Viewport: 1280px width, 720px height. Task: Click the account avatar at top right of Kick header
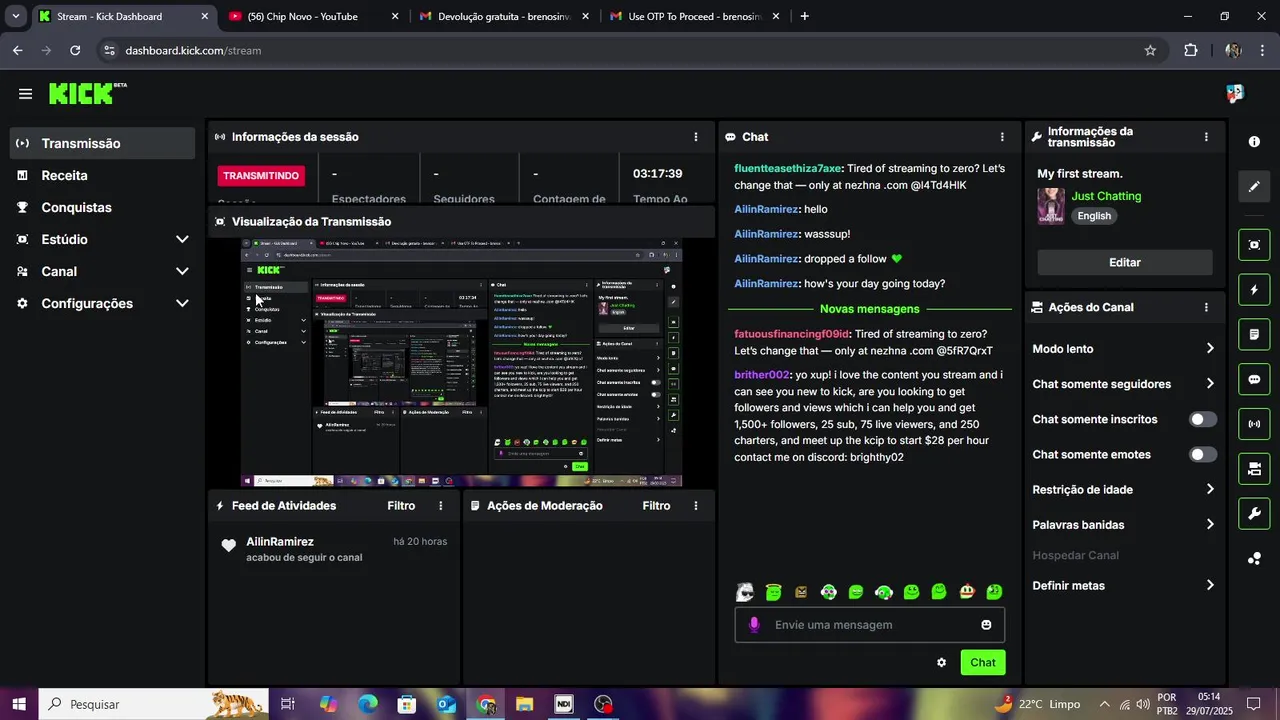pyautogui.click(x=1235, y=93)
